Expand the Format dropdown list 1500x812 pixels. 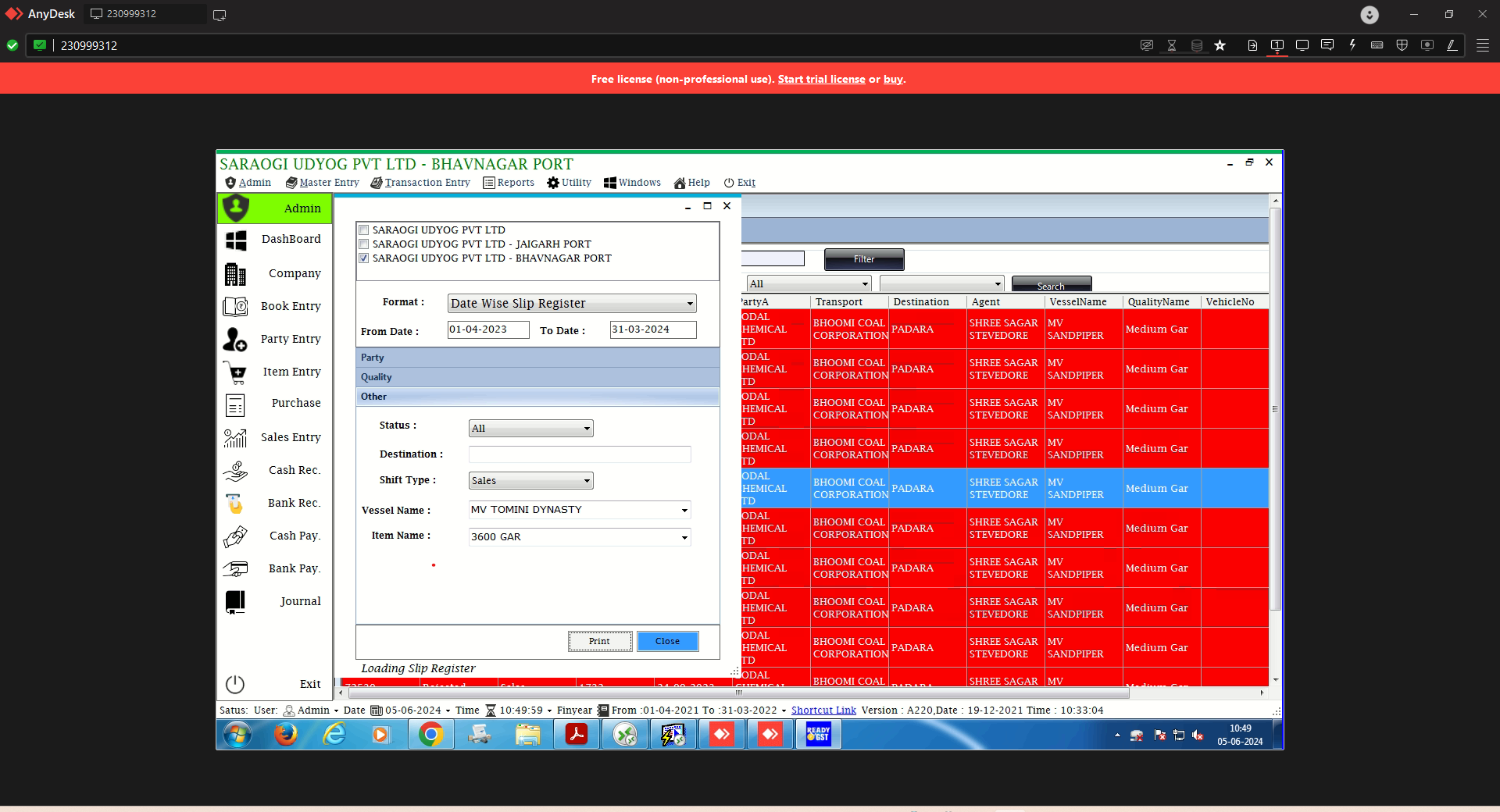point(689,304)
